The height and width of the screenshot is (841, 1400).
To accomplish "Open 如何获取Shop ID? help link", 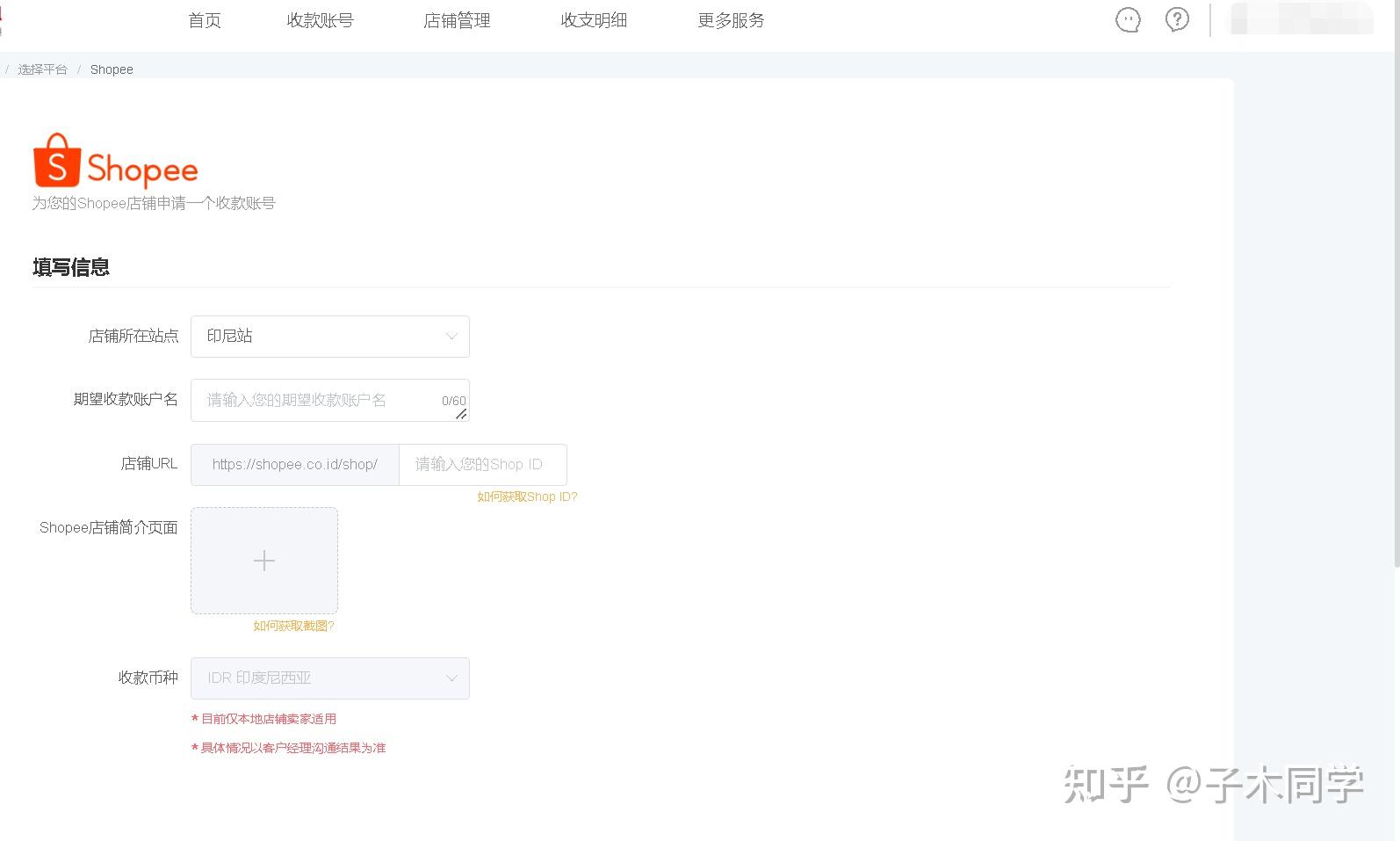I will click(x=527, y=497).
